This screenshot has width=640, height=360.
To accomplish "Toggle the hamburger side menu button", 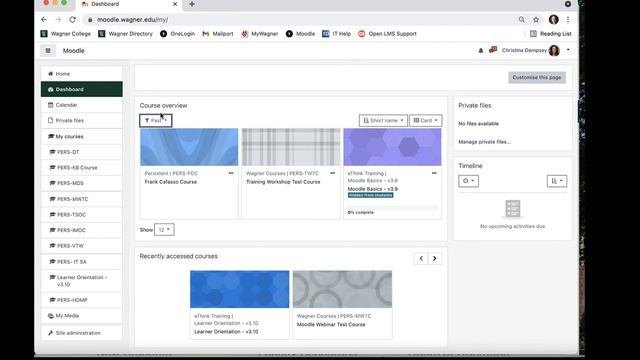I will 48,51.
